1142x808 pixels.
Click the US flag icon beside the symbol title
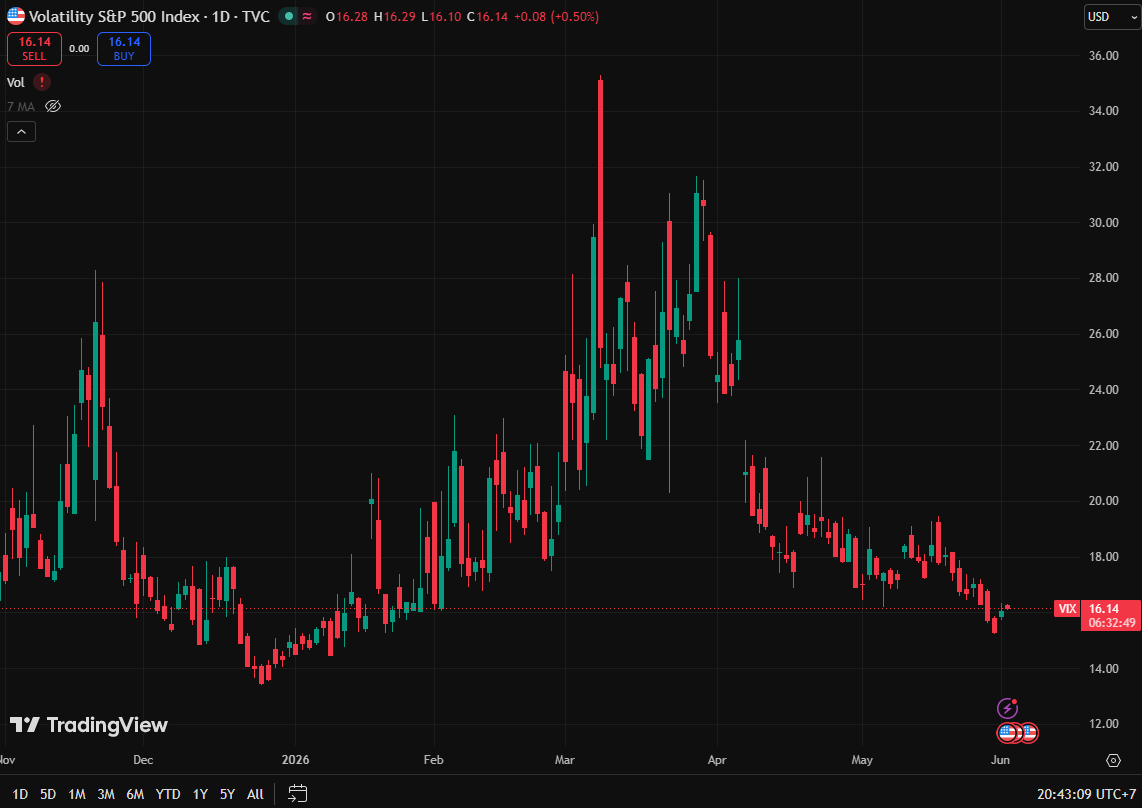15,16
